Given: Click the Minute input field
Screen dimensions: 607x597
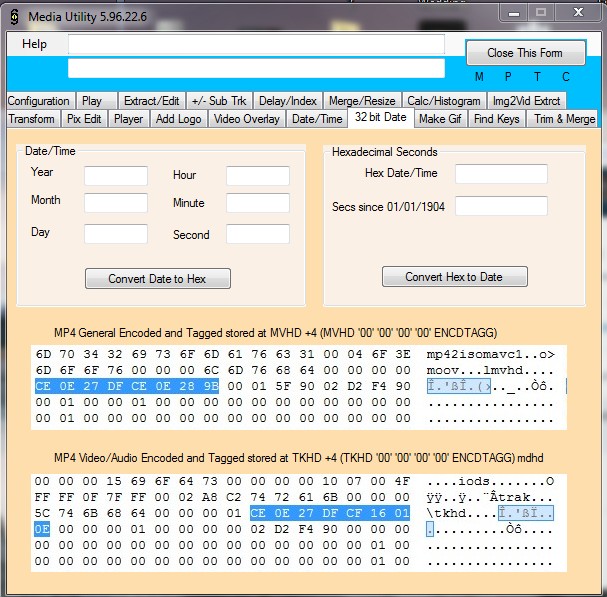Looking at the screenshot, I should pyautogui.click(x=258, y=203).
